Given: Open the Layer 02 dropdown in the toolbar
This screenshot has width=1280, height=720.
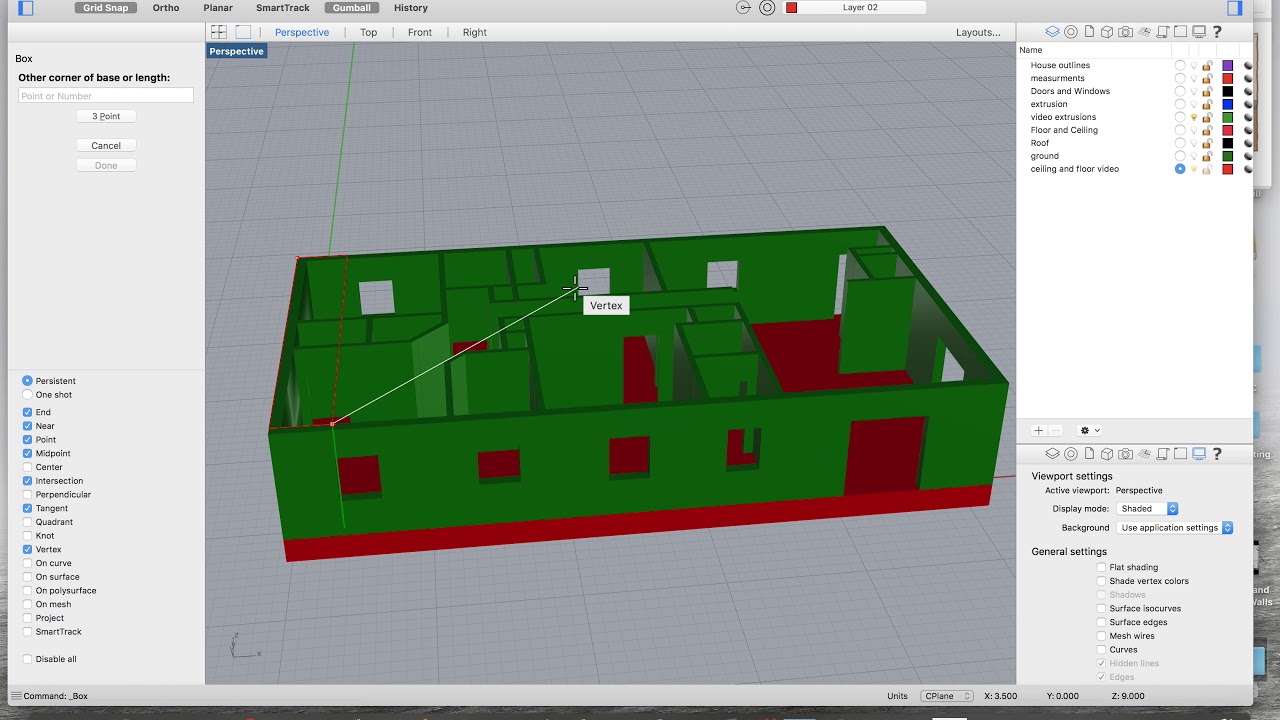Looking at the screenshot, I should pyautogui.click(x=854, y=8).
